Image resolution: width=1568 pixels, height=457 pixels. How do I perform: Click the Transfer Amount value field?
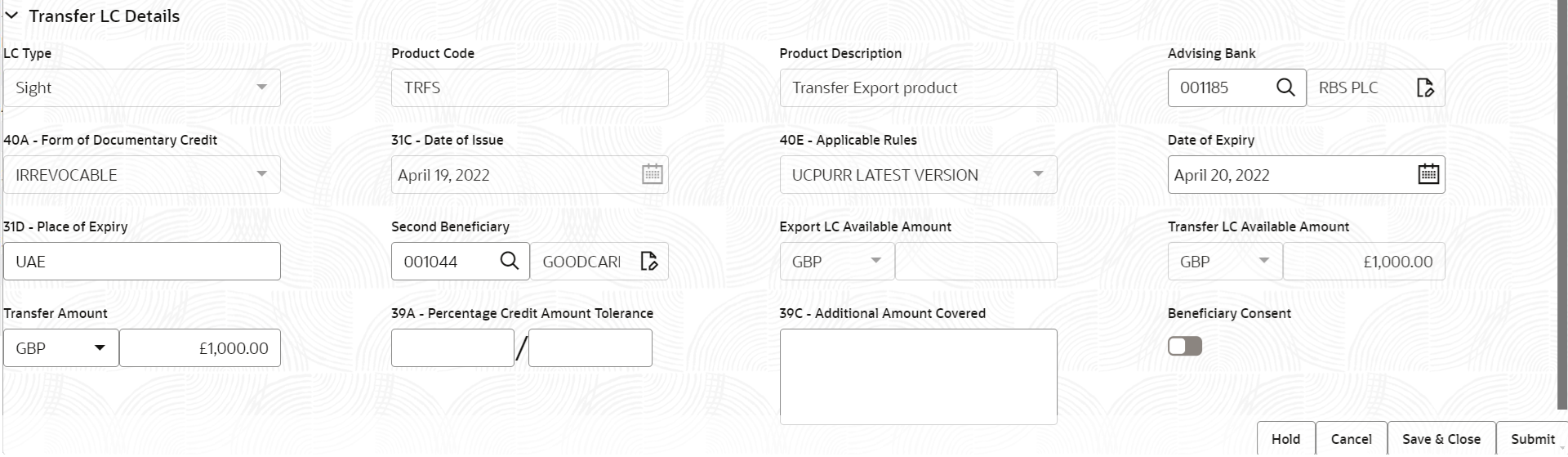tap(200, 348)
